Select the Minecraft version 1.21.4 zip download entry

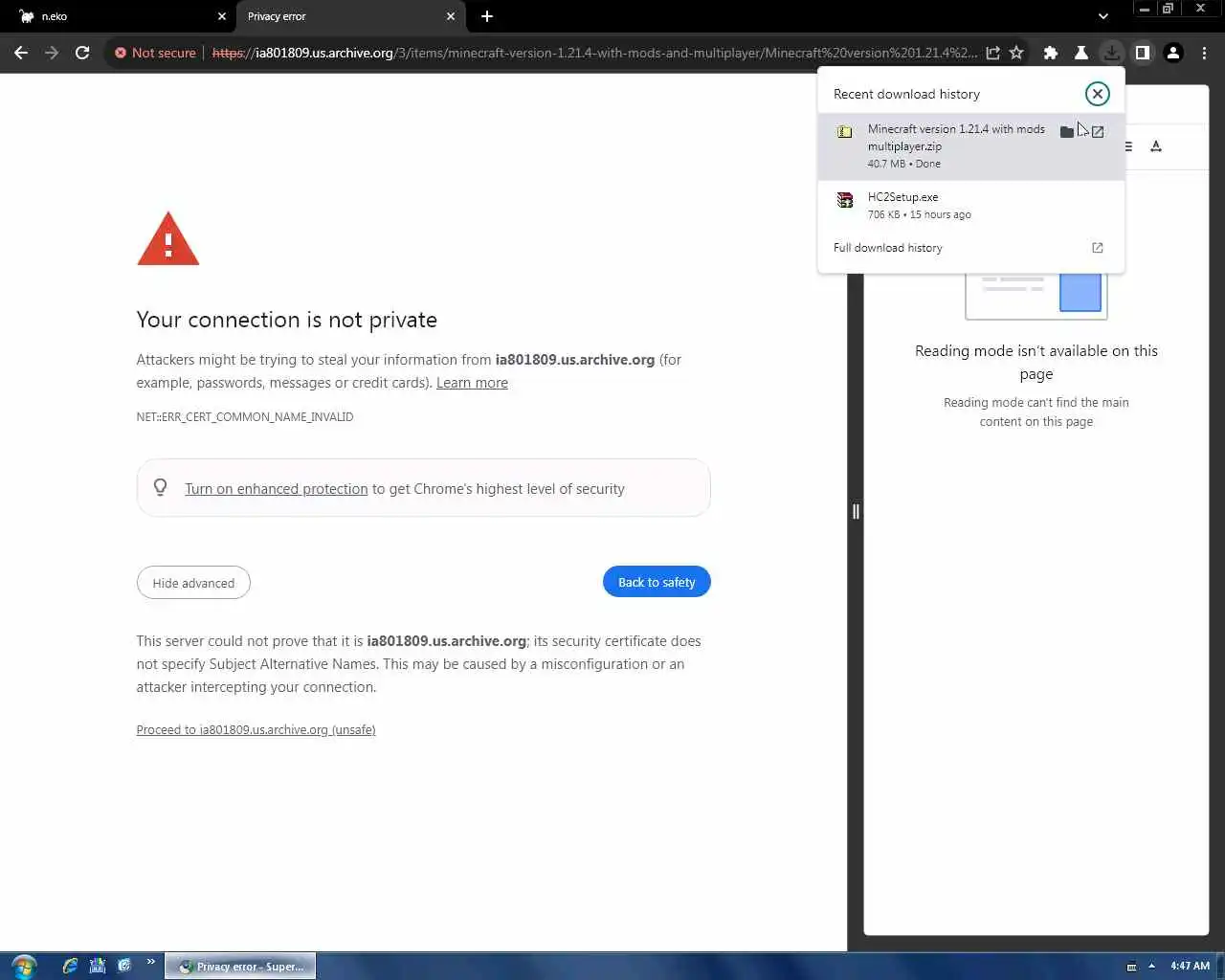tap(971, 145)
